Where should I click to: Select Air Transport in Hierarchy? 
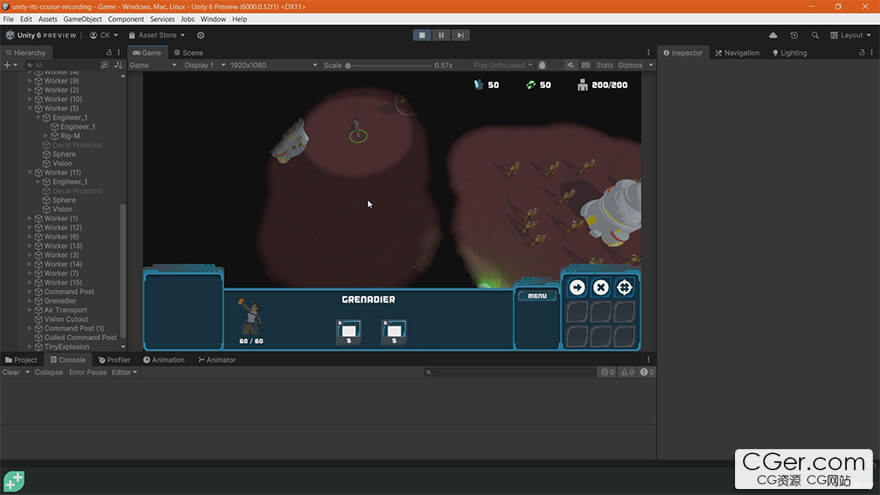tap(65, 310)
